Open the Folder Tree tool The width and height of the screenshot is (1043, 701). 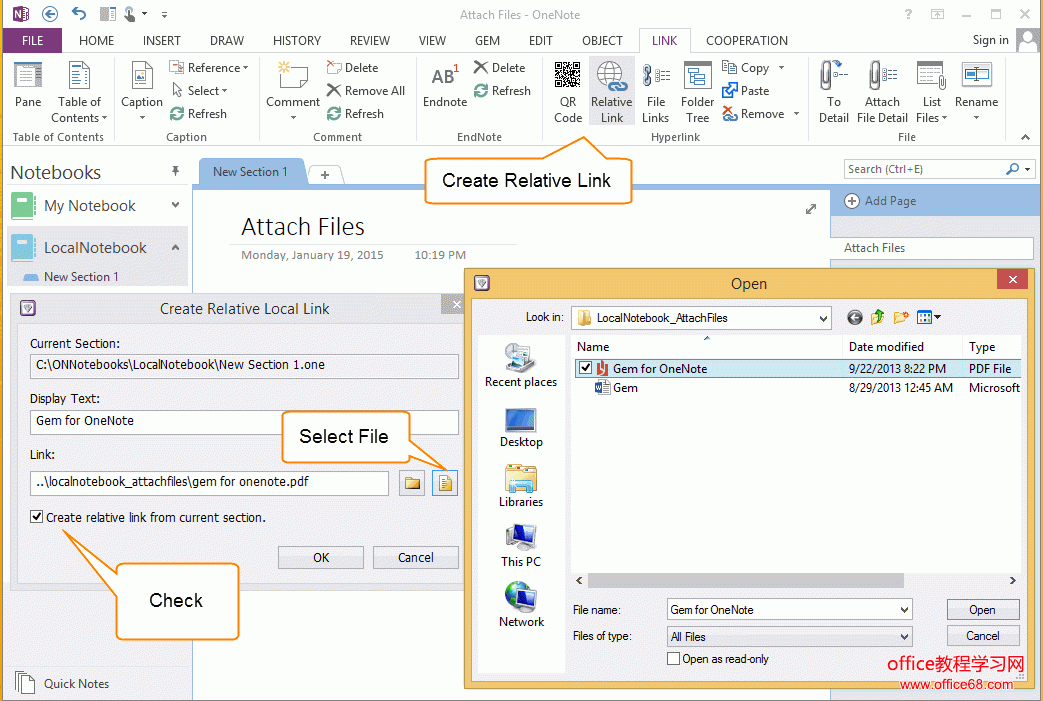point(697,91)
